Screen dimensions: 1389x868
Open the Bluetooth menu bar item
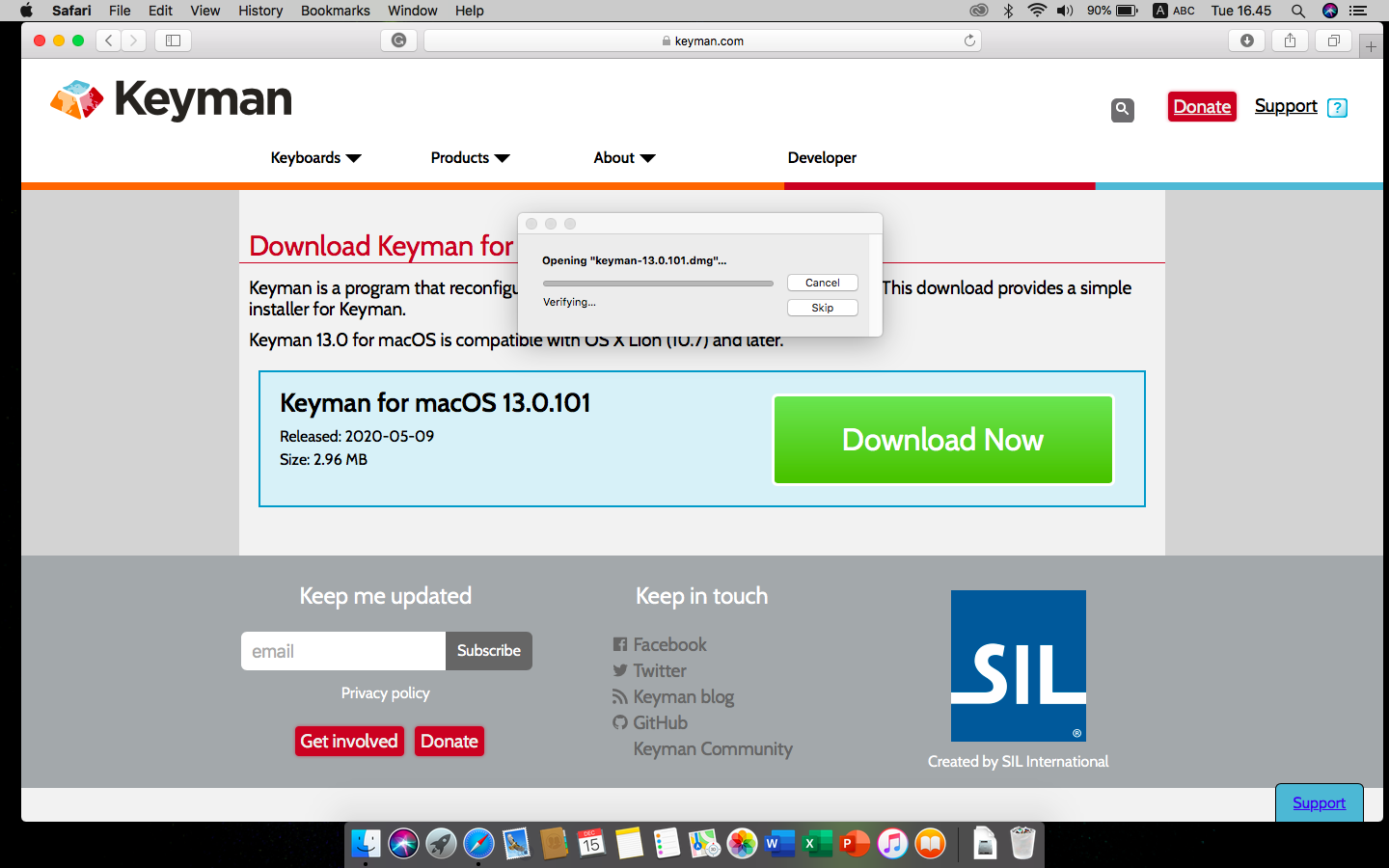[1008, 11]
